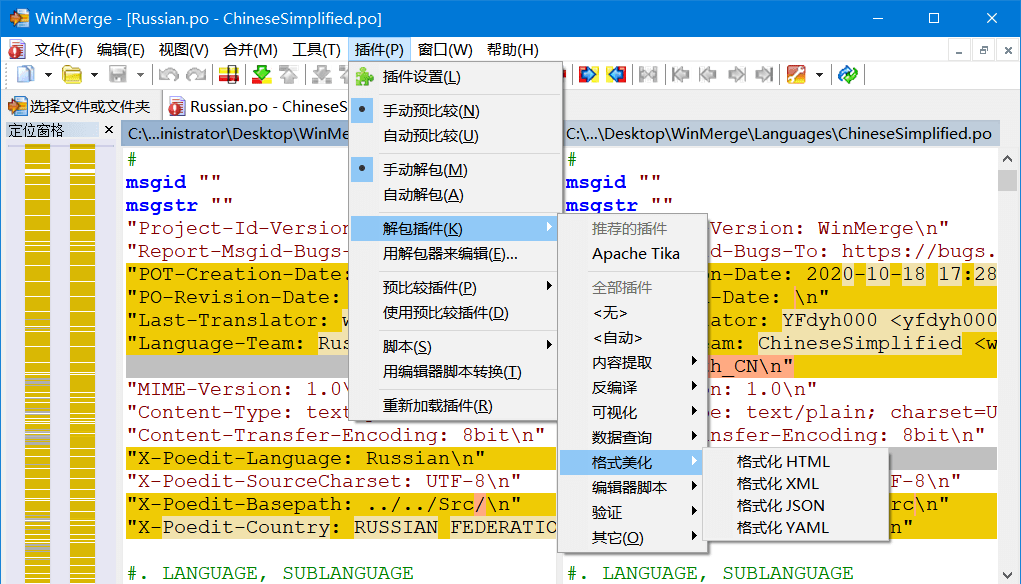Screen dimensions: 1021x584
Task: Open a new file comparison
Action: coord(24,74)
